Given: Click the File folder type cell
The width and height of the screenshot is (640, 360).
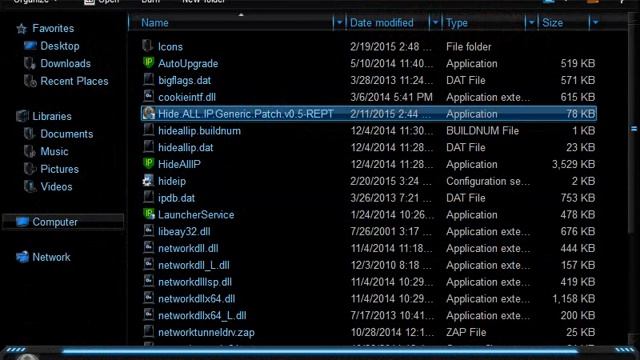Looking at the screenshot, I should (469, 47).
